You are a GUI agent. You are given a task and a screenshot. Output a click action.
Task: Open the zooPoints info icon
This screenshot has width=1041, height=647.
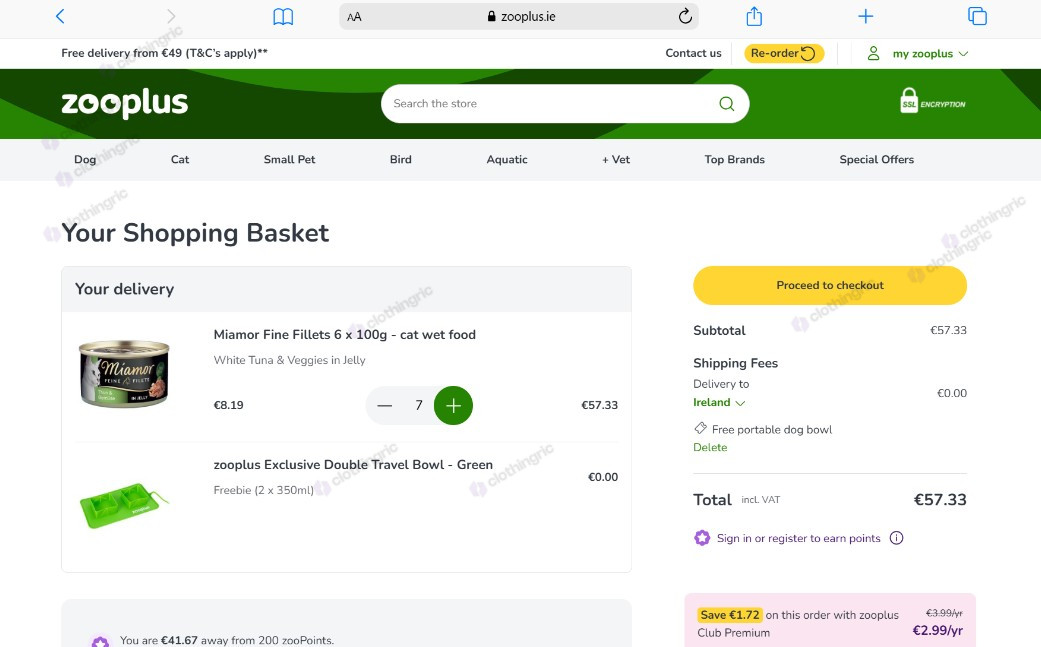pyautogui.click(x=896, y=538)
